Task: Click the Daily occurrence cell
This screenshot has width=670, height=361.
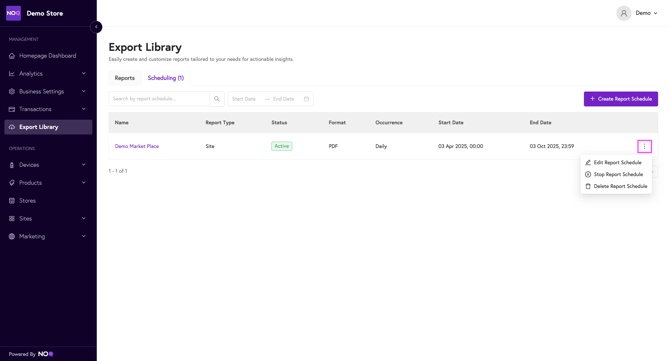Action: 381,146
